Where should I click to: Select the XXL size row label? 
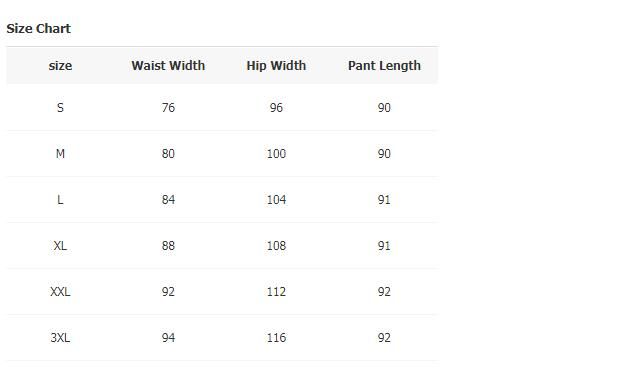point(60,292)
